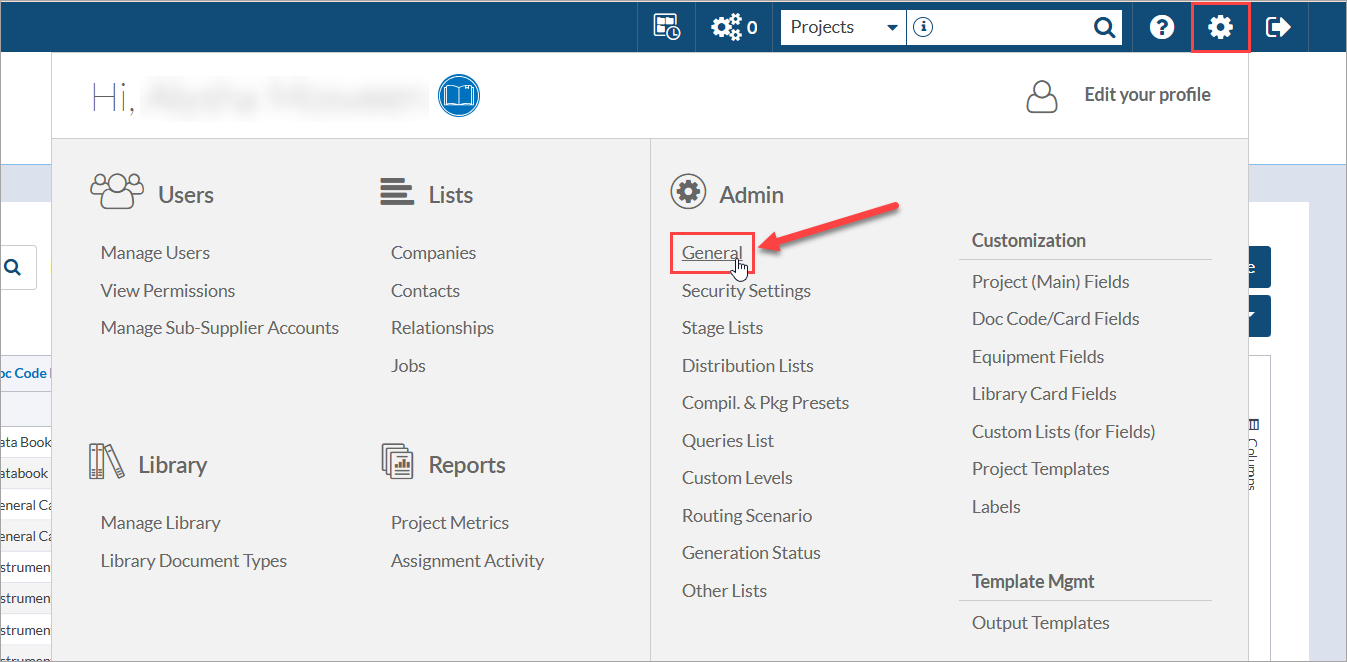
Task: Open Compil. & Pkg Presets
Action: (765, 403)
